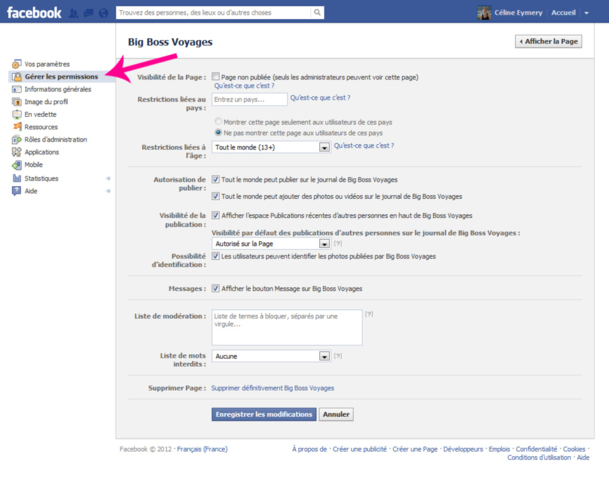Select Montrer cette page seulement radio button
Viewport: 609px width, 479px height.
(x=218, y=122)
